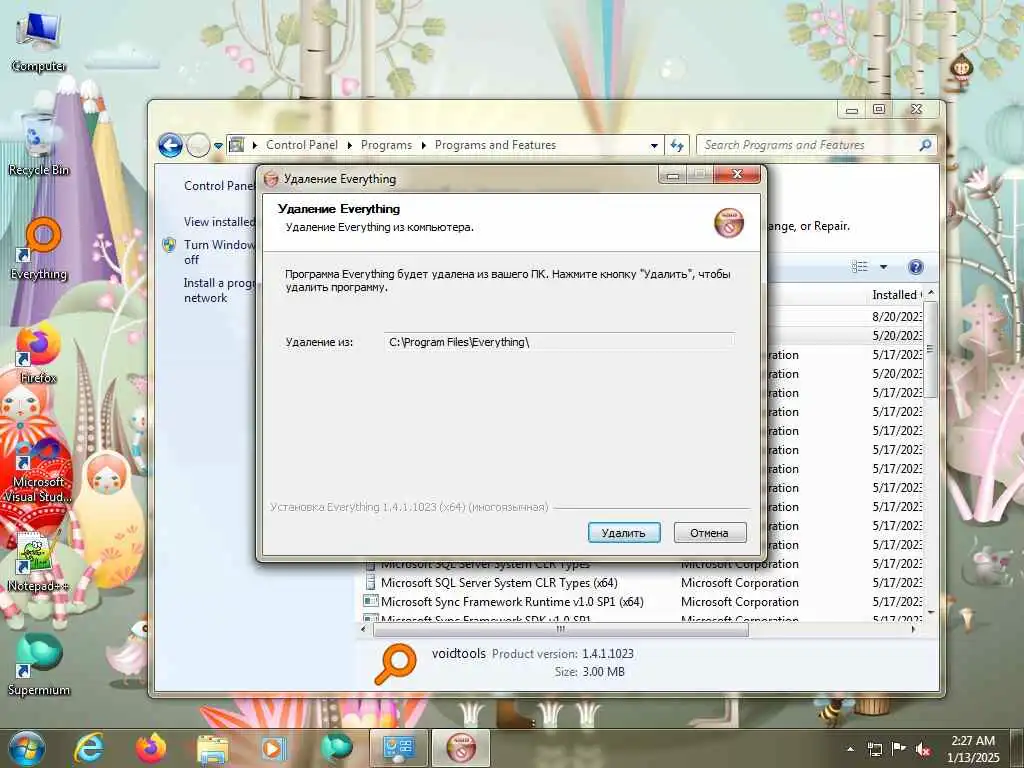Click Install a program from the network
This screenshot has width=1024, height=768.
[219, 290]
